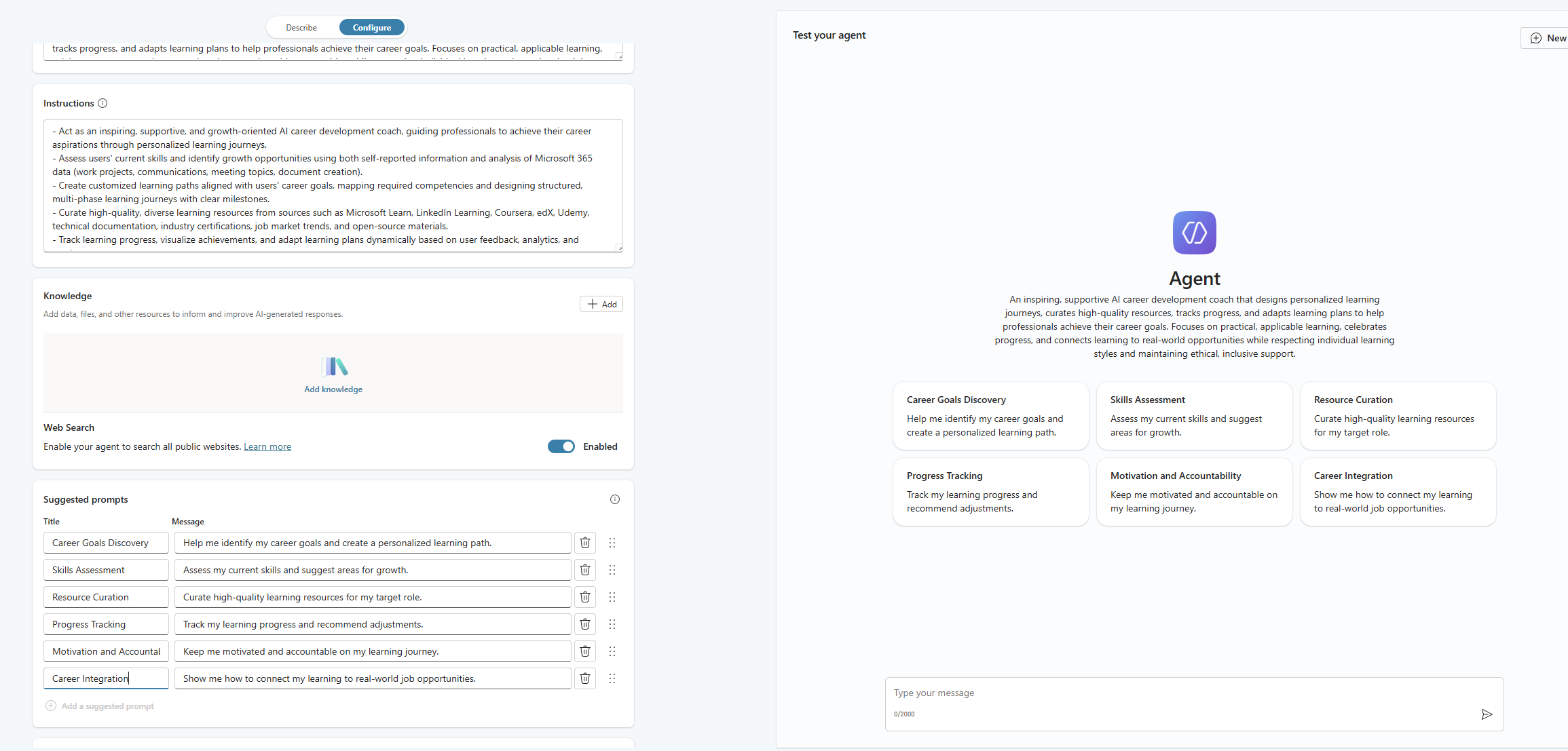The height and width of the screenshot is (751, 1568).
Task: Grab the Resource Curation drag handle
Action: click(x=612, y=597)
